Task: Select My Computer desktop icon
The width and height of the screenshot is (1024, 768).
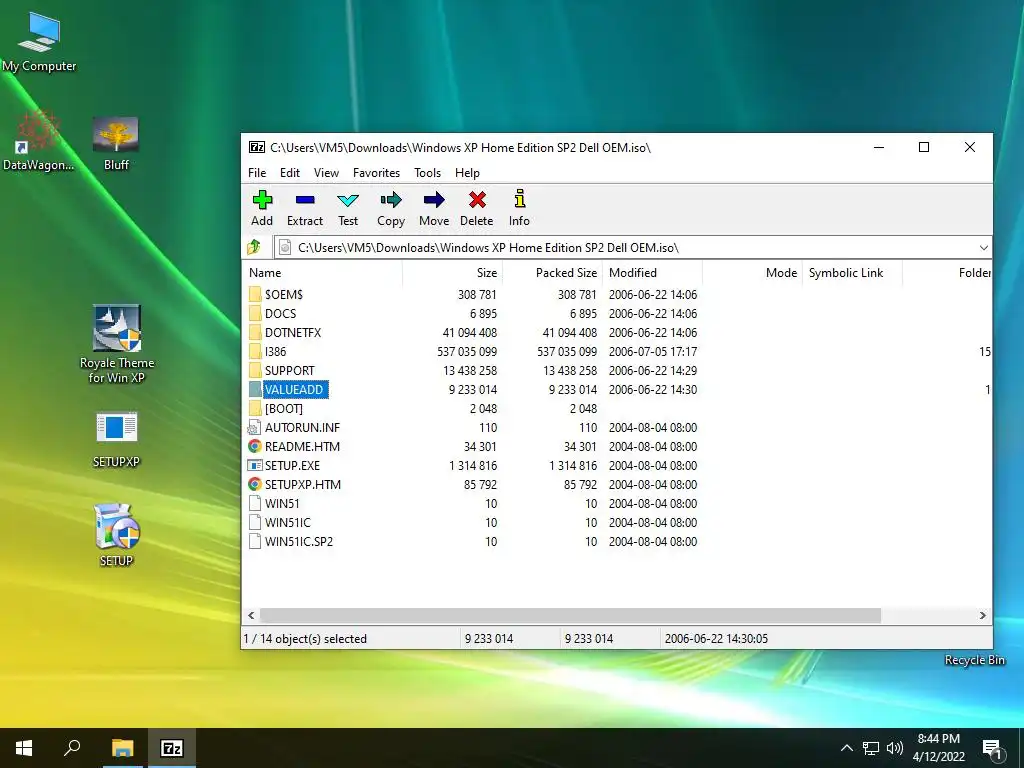Action: 39,40
